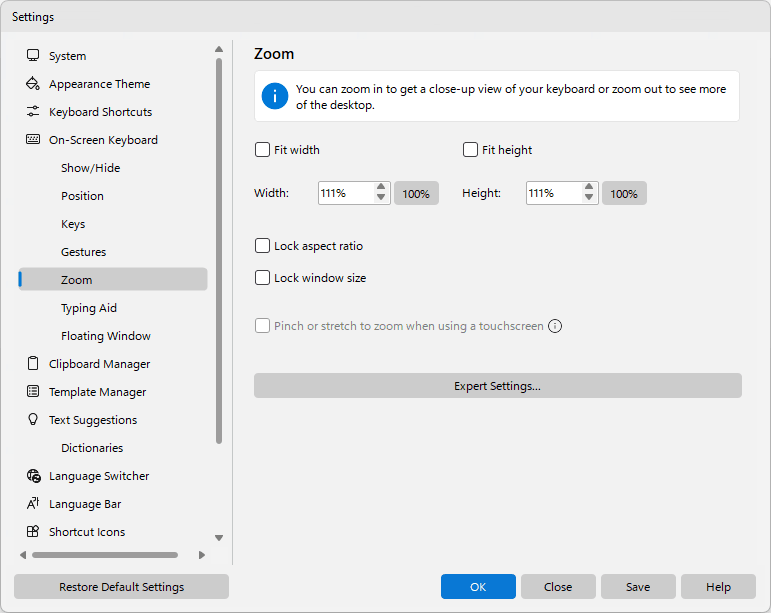Click the System monitor icon

pos(33,55)
